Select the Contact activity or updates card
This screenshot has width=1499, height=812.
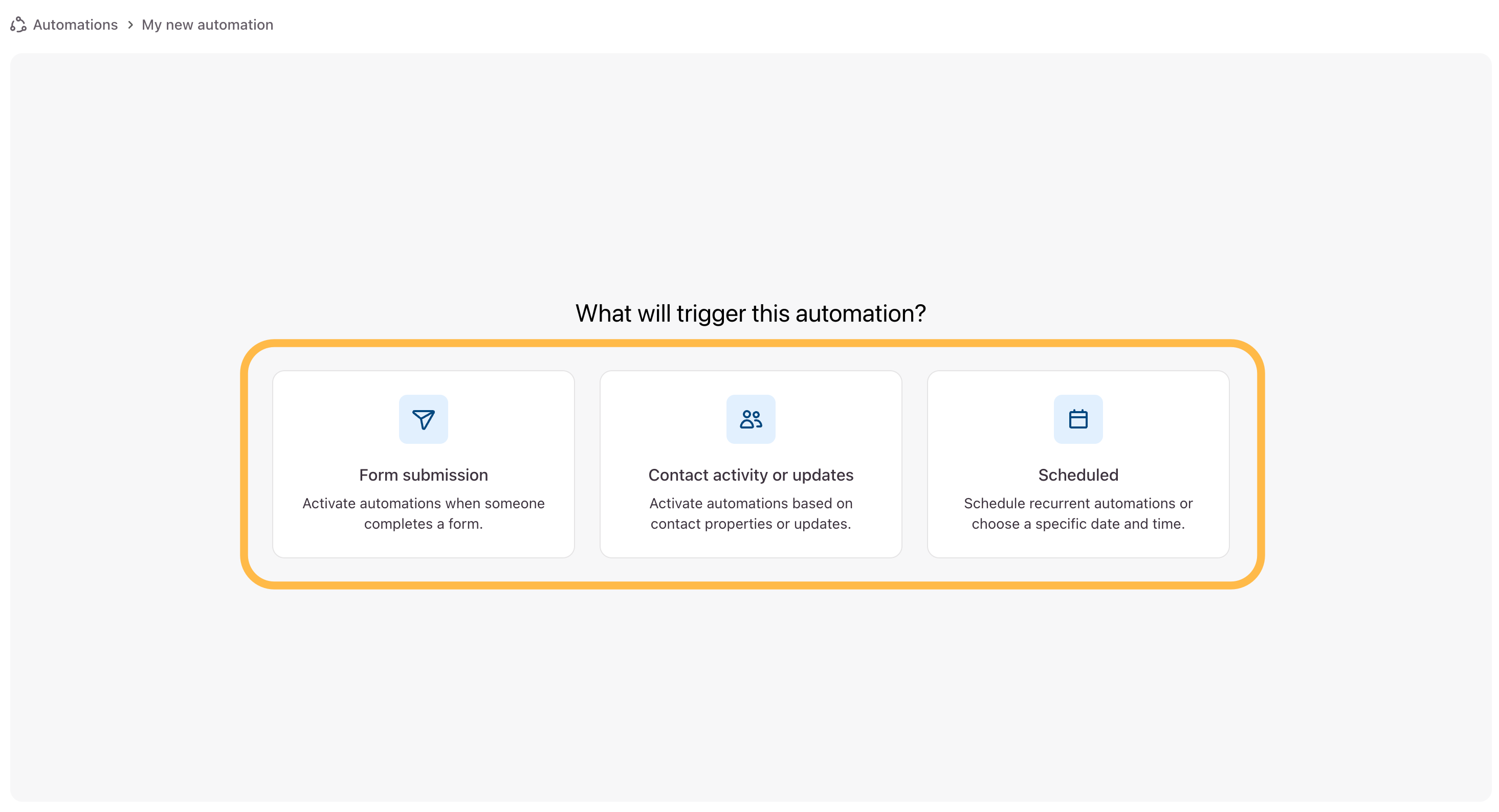click(x=751, y=464)
